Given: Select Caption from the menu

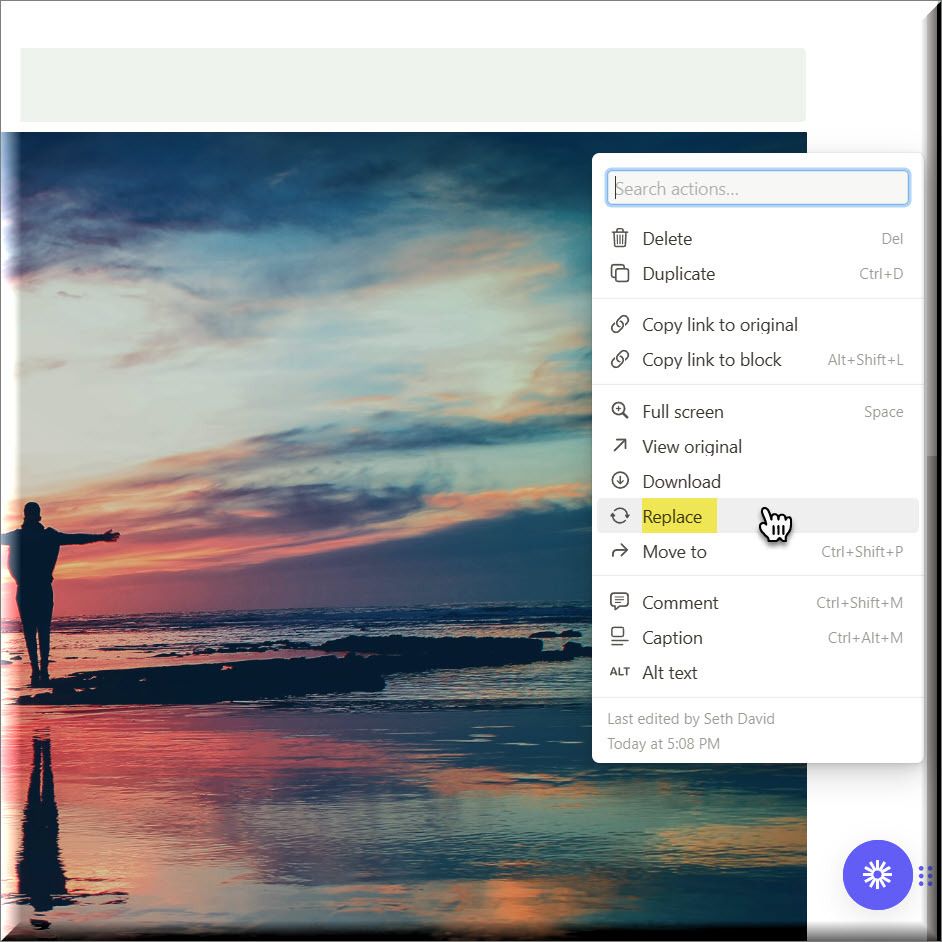Looking at the screenshot, I should pos(757,637).
